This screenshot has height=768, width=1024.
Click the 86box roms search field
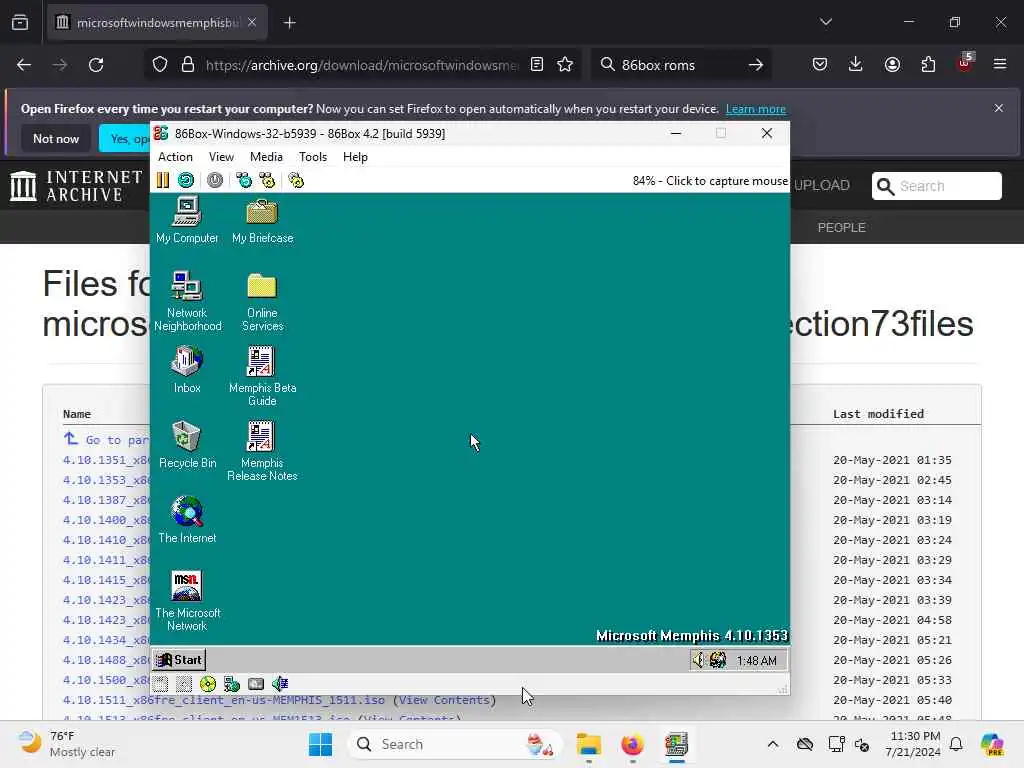679,65
